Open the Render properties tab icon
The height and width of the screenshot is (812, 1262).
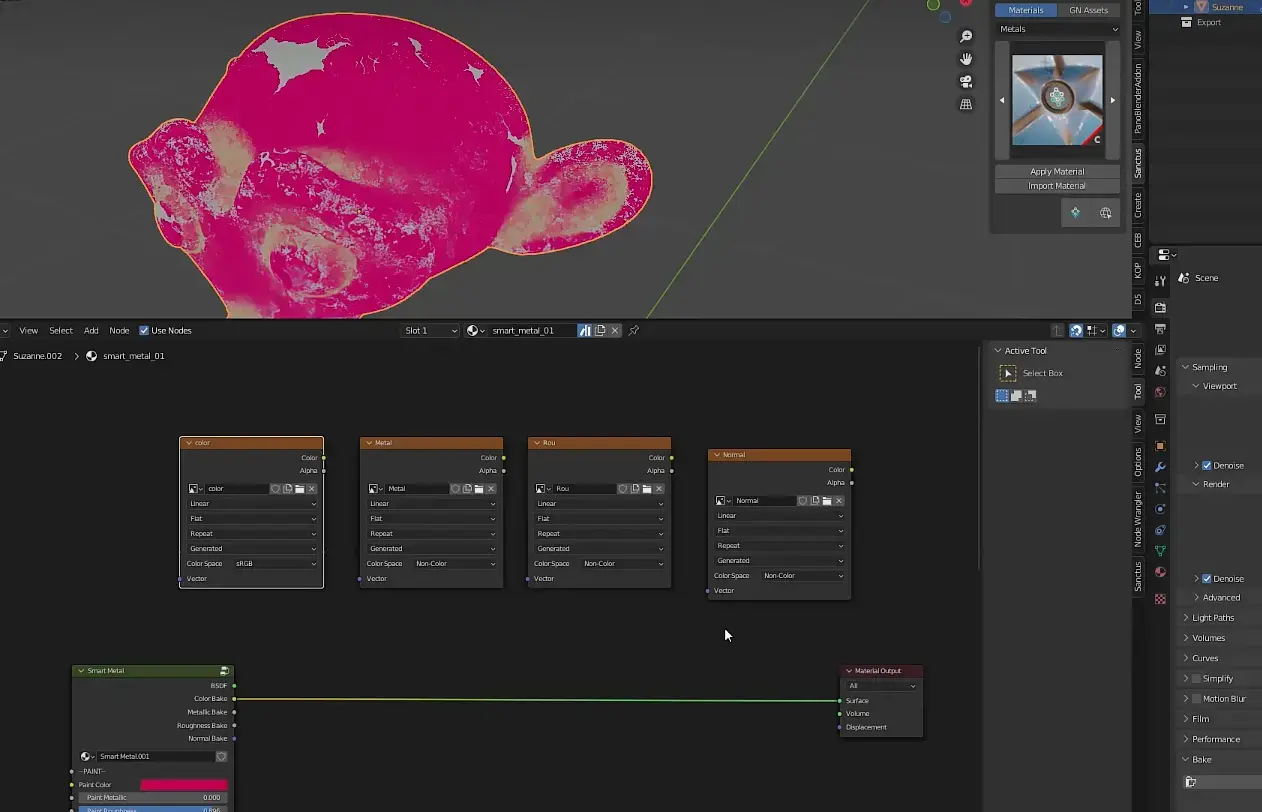tap(1160, 307)
